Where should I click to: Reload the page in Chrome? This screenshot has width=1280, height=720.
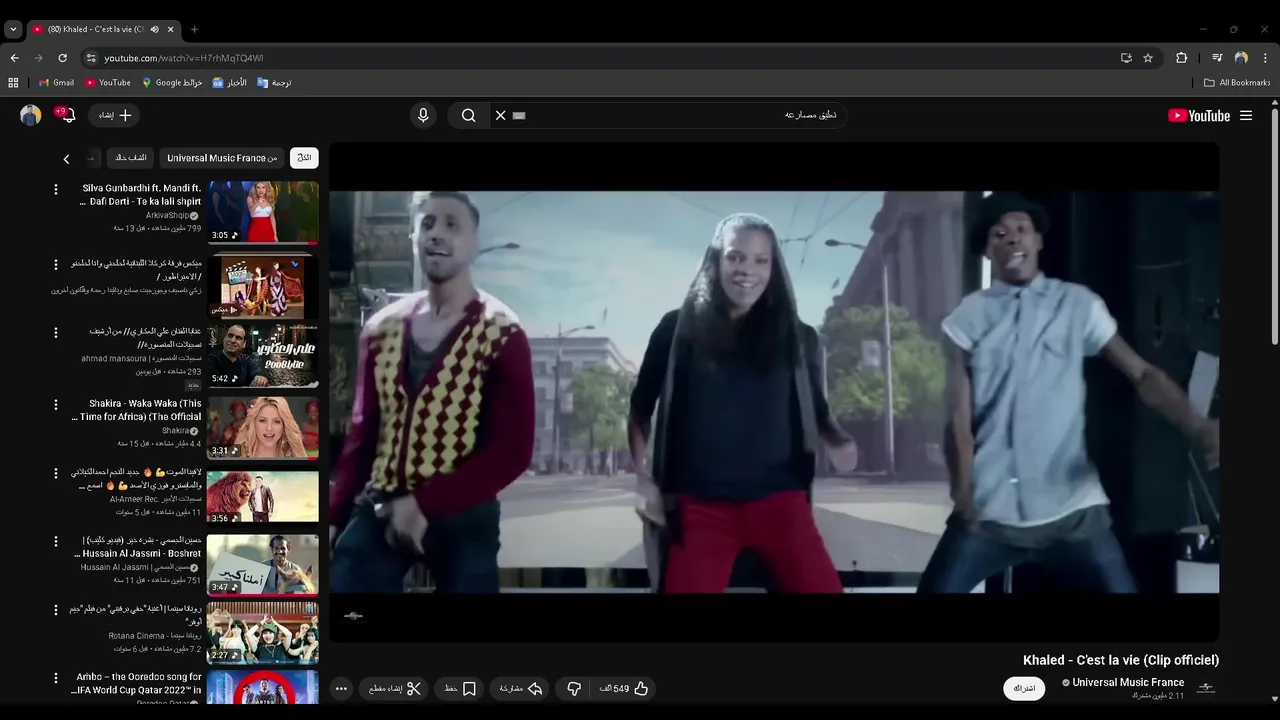point(62,58)
